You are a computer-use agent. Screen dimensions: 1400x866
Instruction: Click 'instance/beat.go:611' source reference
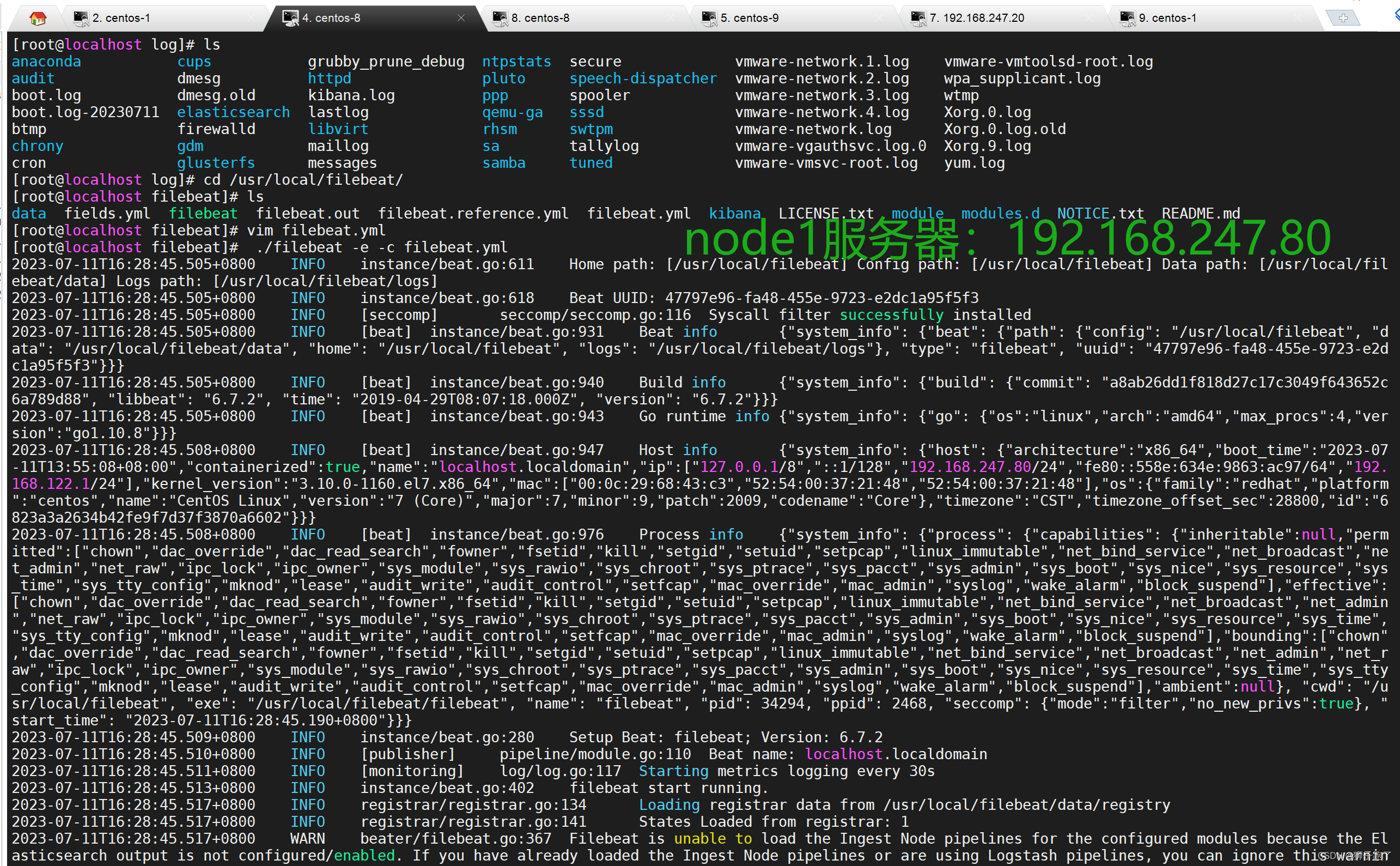pos(447,264)
